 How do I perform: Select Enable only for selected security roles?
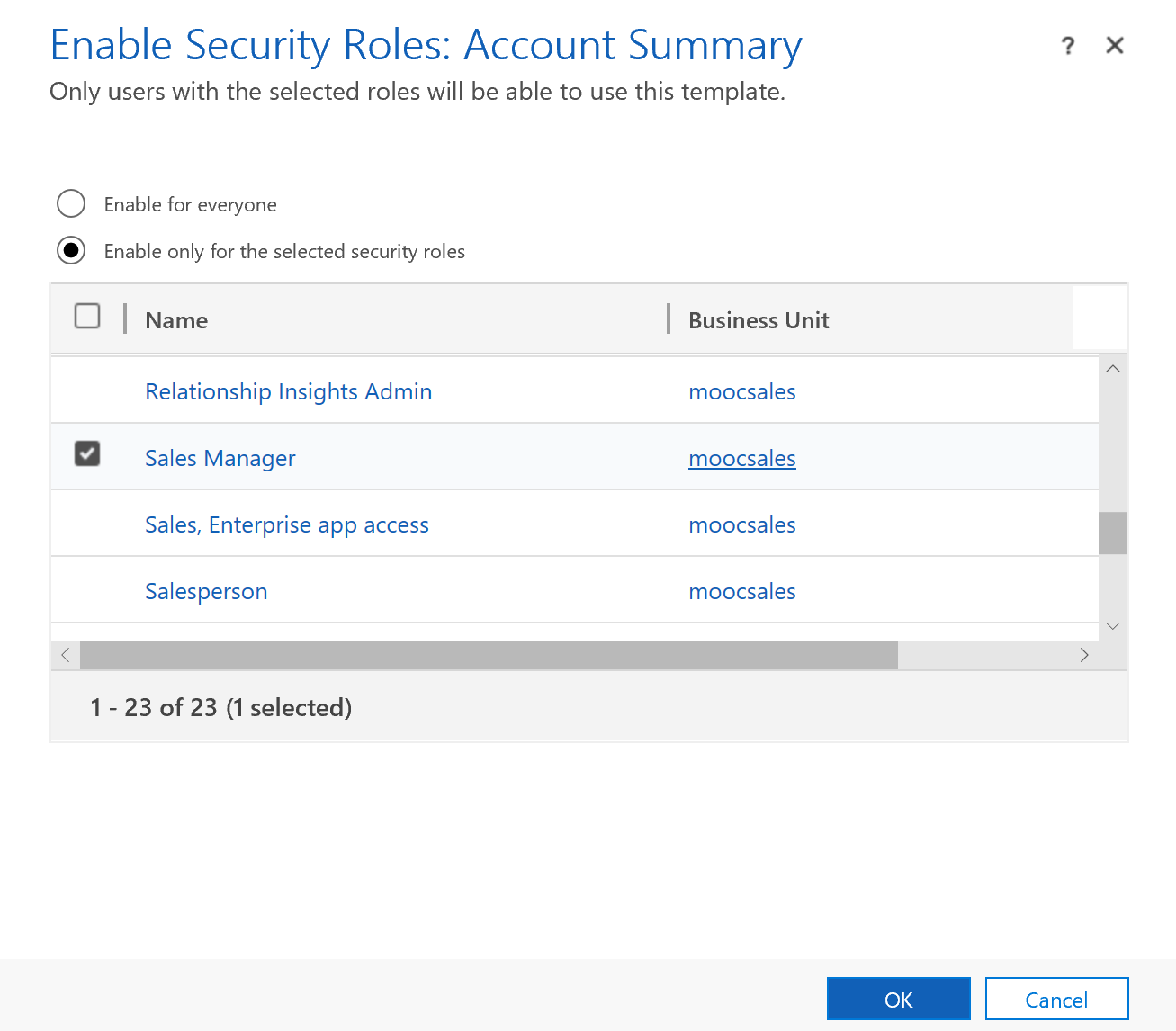(71, 250)
